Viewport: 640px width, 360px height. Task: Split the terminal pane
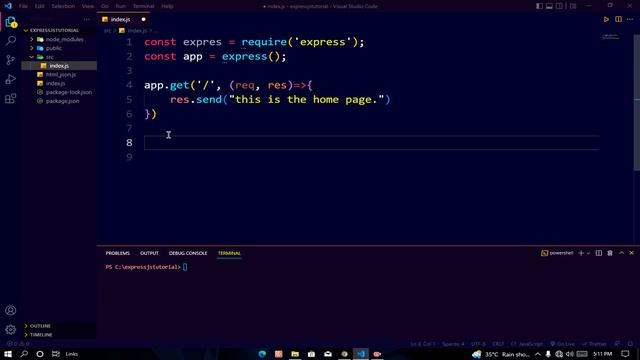(599, 253)
